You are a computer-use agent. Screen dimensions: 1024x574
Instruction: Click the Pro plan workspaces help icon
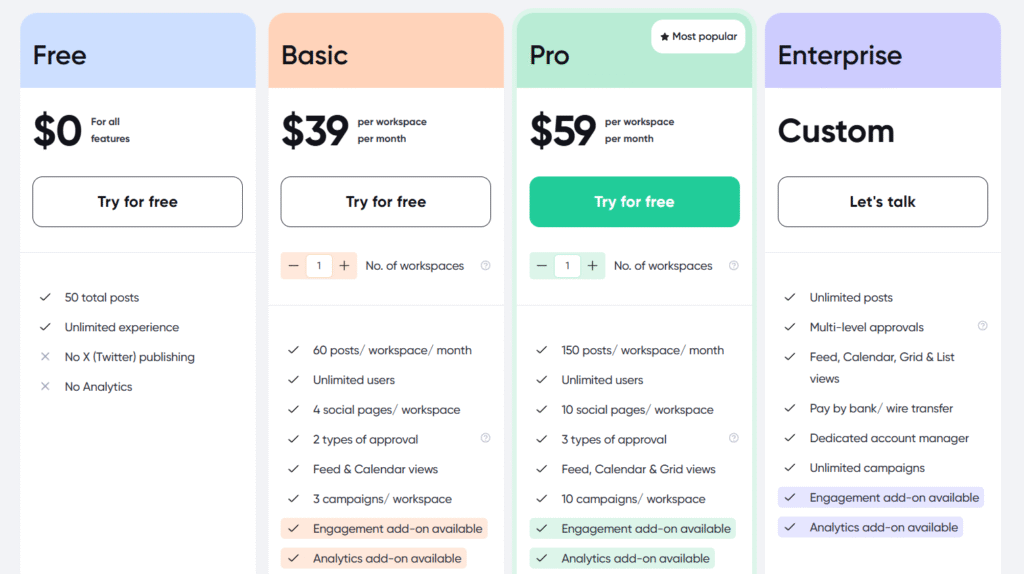[x=733, y=266]
